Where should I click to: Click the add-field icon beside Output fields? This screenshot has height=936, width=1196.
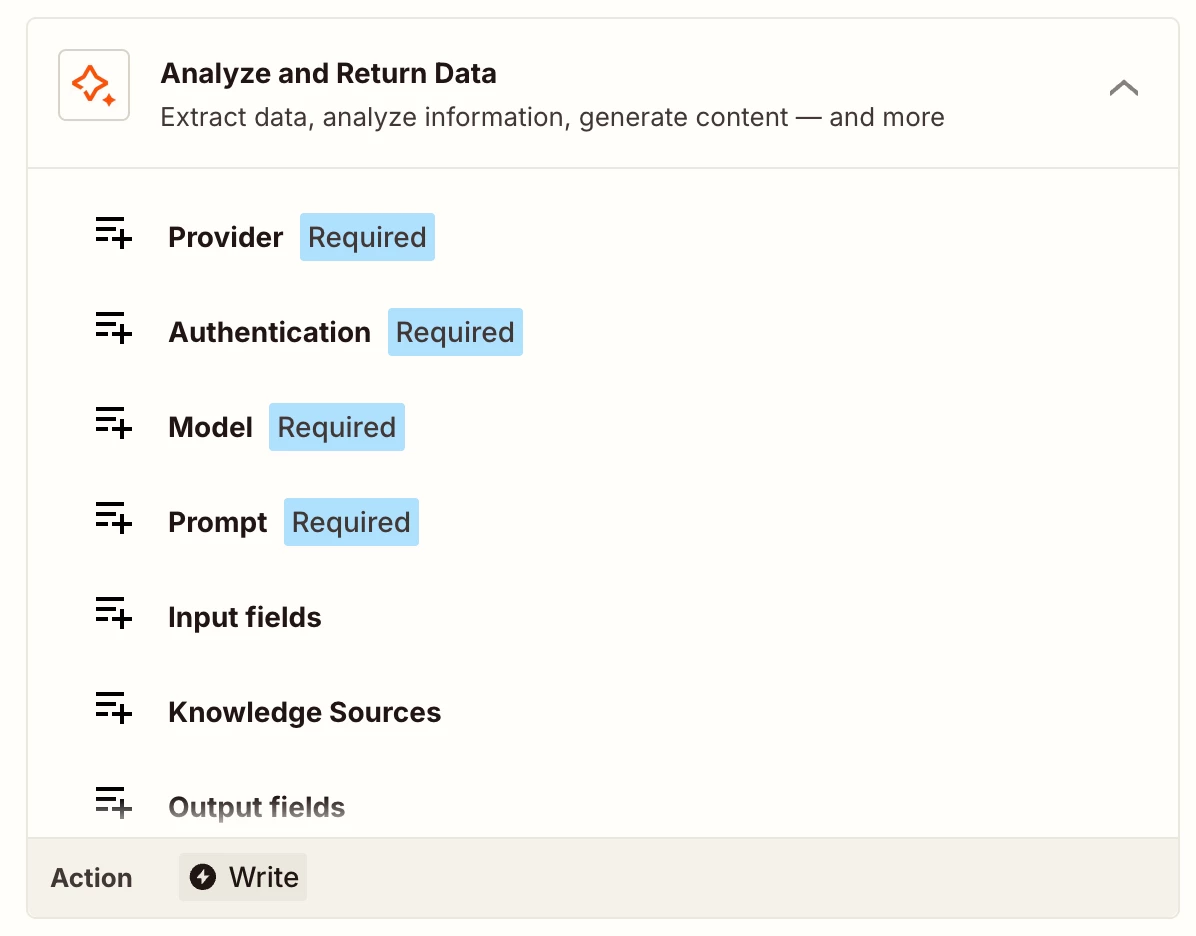pyautogui.click(x=114, y=802)
